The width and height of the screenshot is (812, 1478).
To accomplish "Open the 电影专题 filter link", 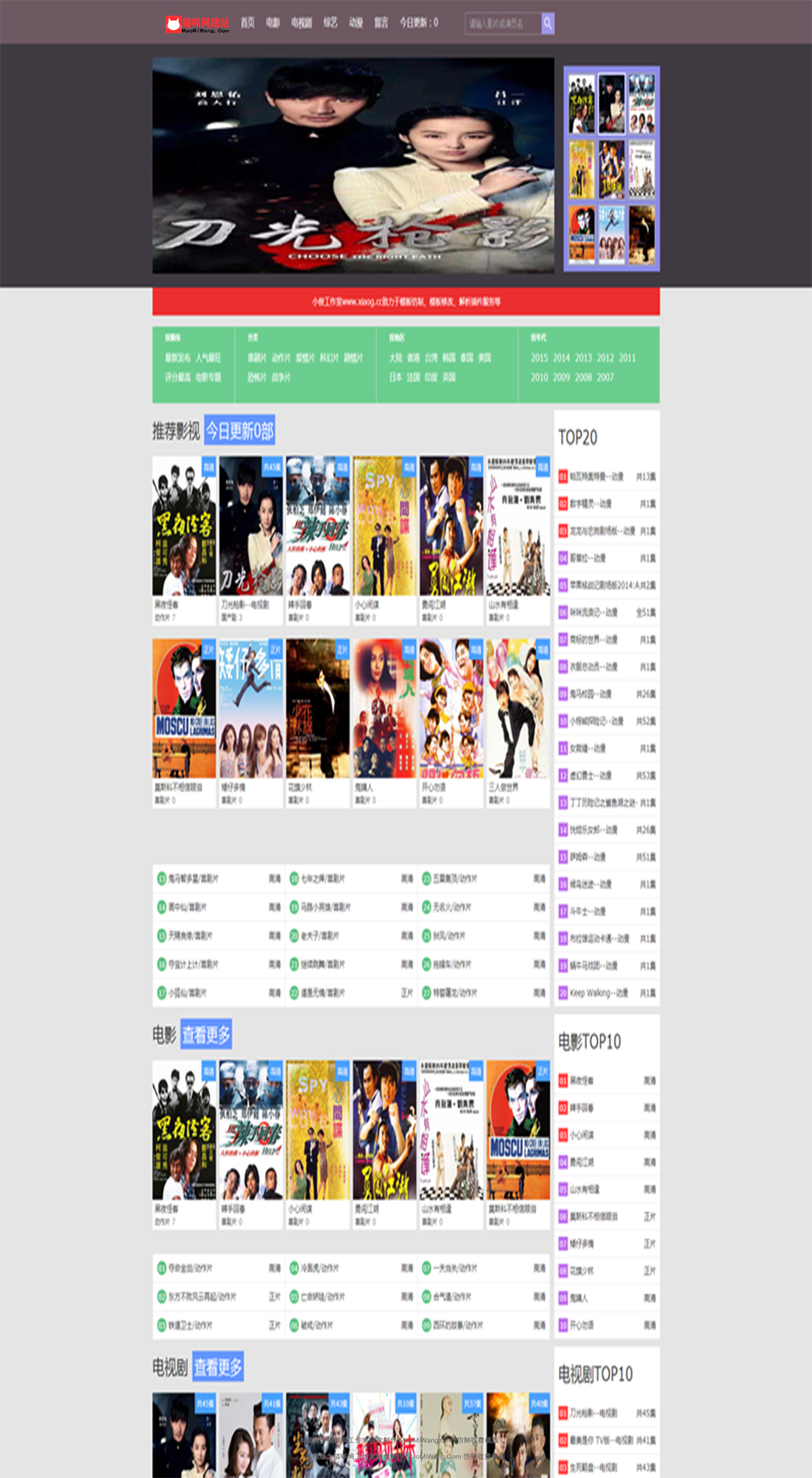I will click(x=208, y=377).
